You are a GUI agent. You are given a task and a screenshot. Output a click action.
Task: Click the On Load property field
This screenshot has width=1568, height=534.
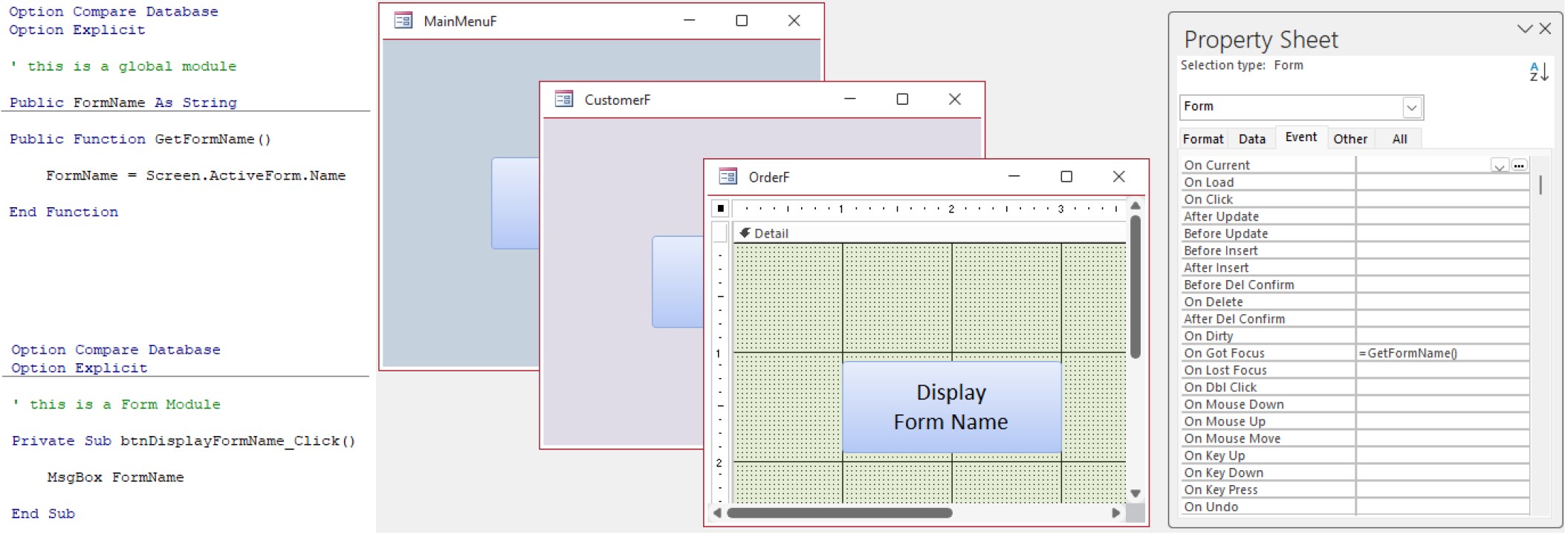coord(1442,182)
